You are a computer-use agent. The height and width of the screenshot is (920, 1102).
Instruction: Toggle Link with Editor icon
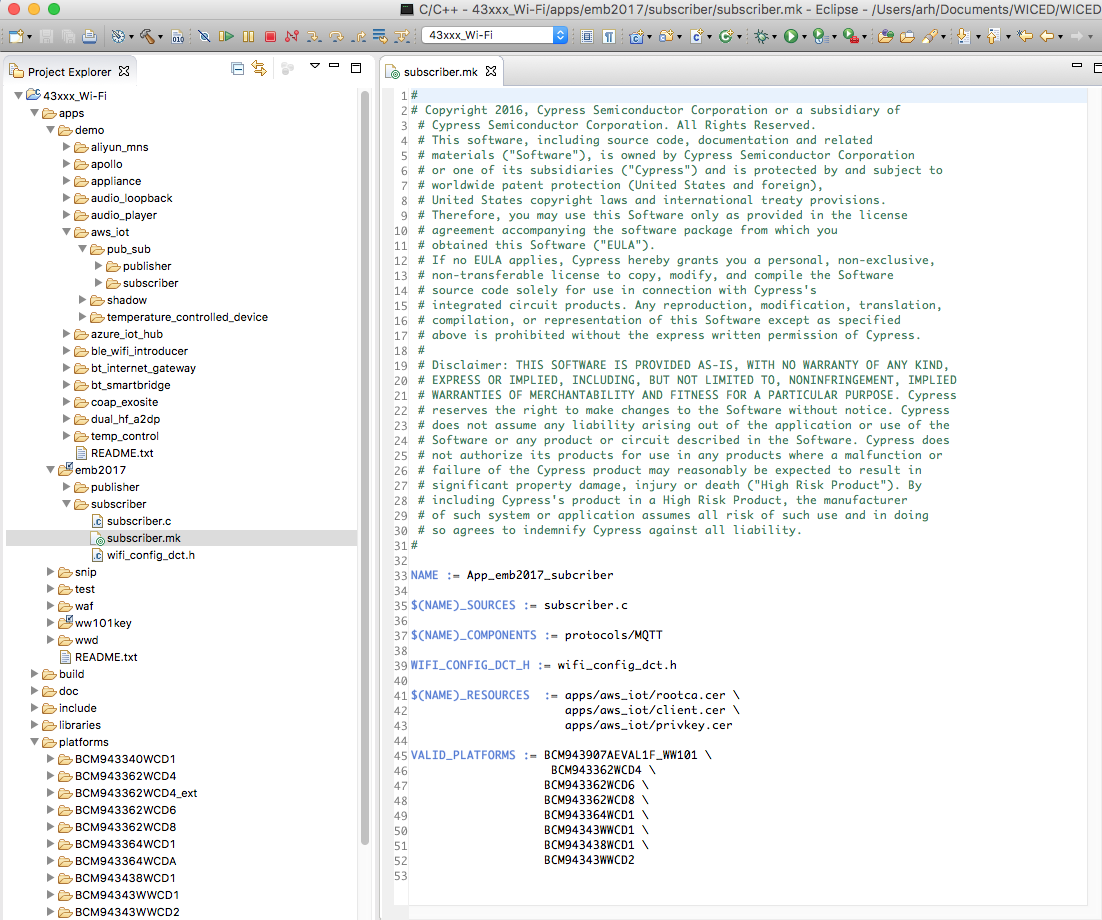pos(259,68)
